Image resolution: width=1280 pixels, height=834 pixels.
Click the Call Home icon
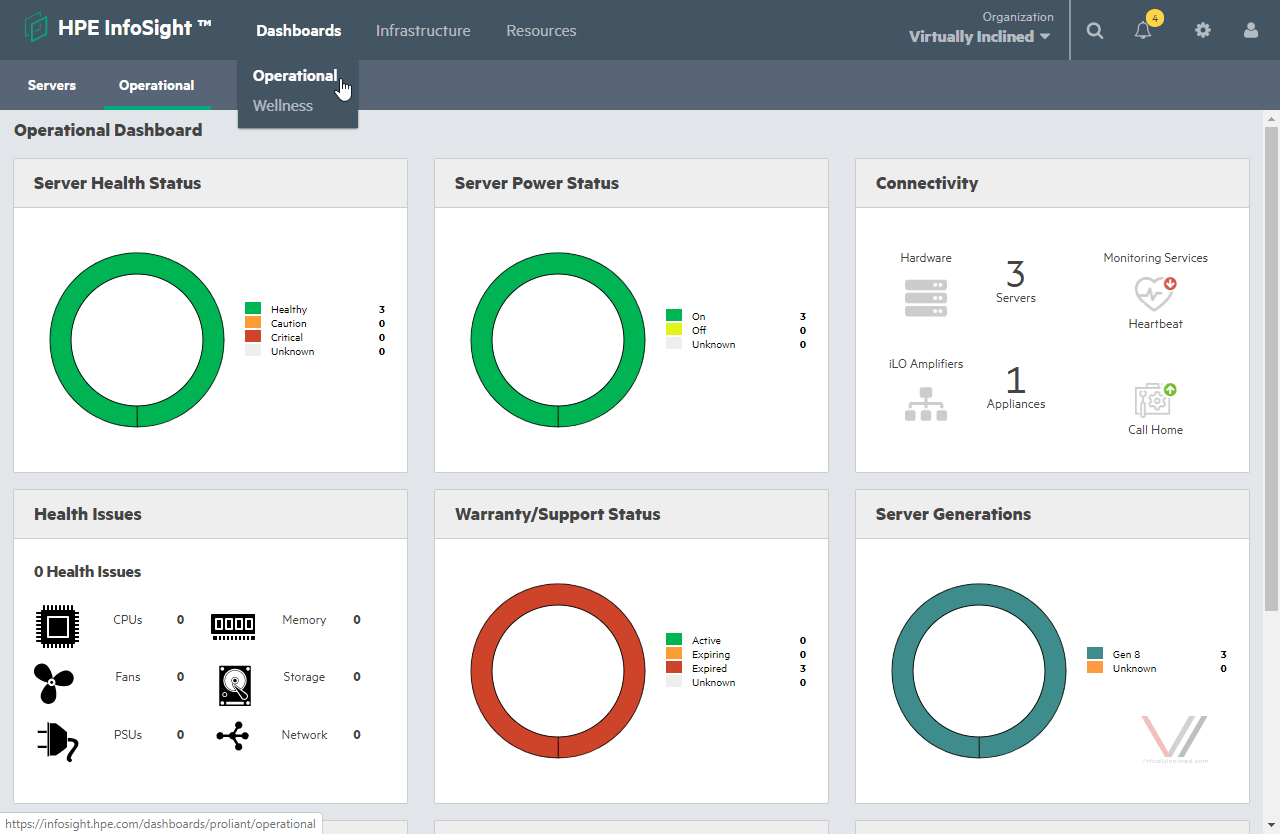tap(1155, 400)
